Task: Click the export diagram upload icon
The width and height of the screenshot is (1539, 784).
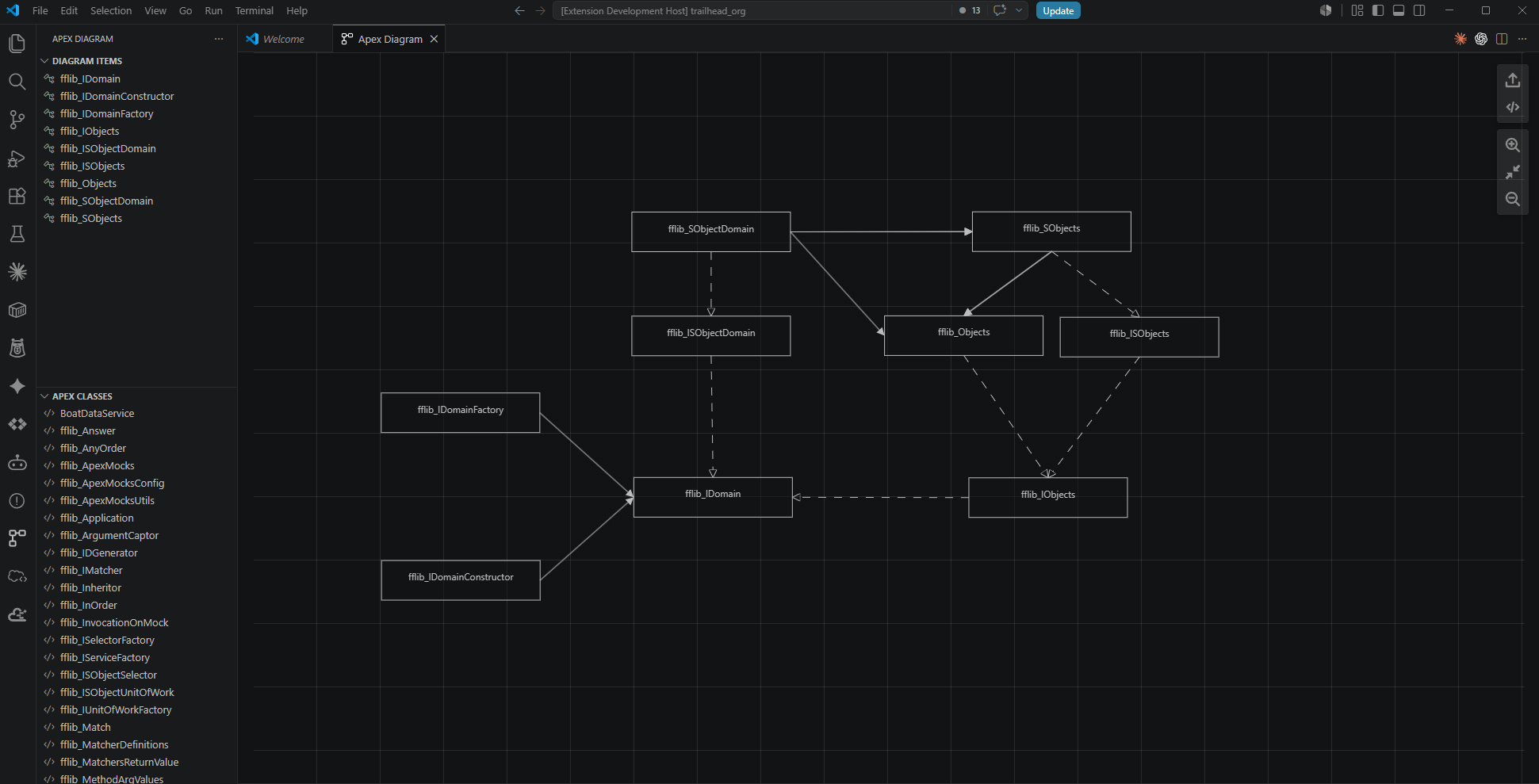Action: coord(1513,80)
